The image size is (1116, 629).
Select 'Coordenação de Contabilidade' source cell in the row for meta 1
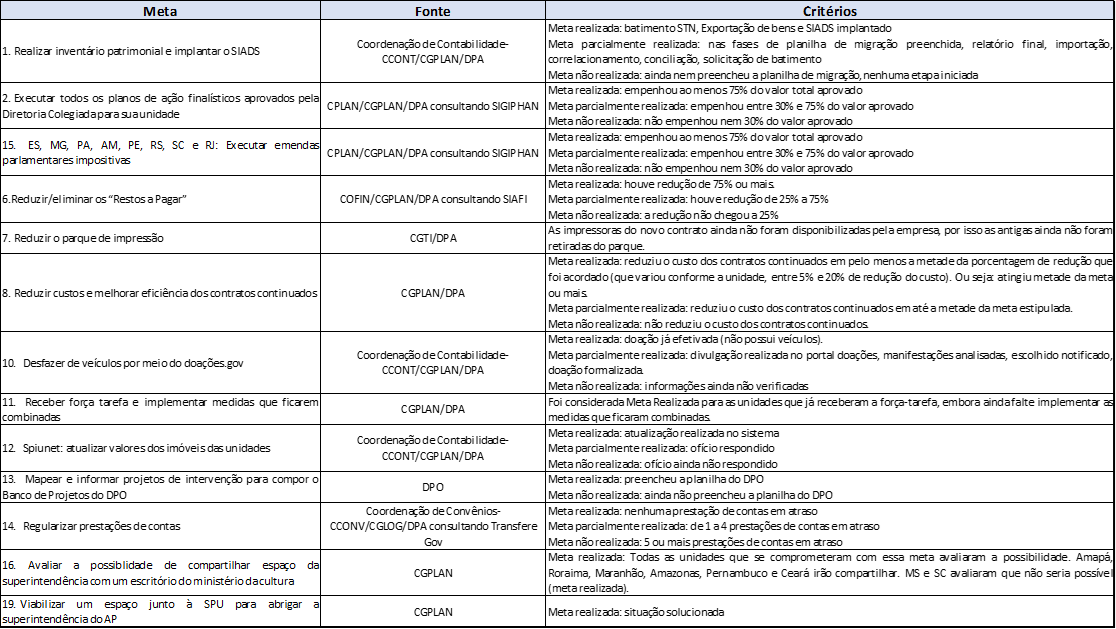(x=433, y=51)
